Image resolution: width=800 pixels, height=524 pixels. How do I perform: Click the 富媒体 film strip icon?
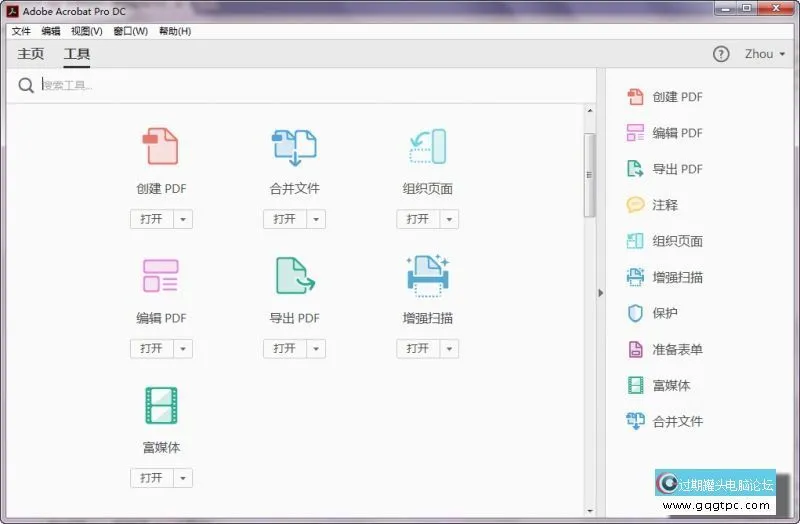pos(160,406)
